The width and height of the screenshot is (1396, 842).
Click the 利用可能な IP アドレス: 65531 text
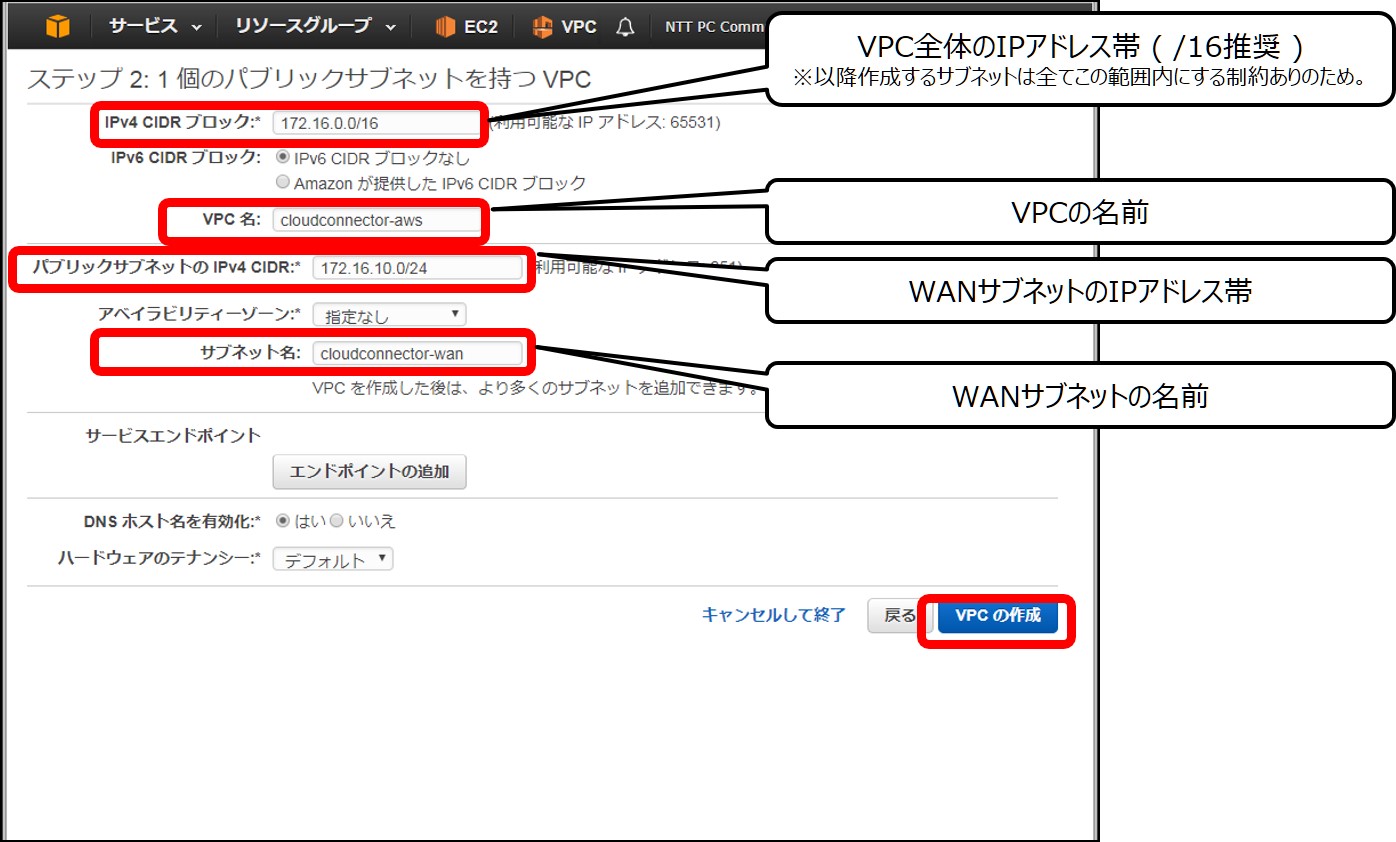click(x=605, y=123)
